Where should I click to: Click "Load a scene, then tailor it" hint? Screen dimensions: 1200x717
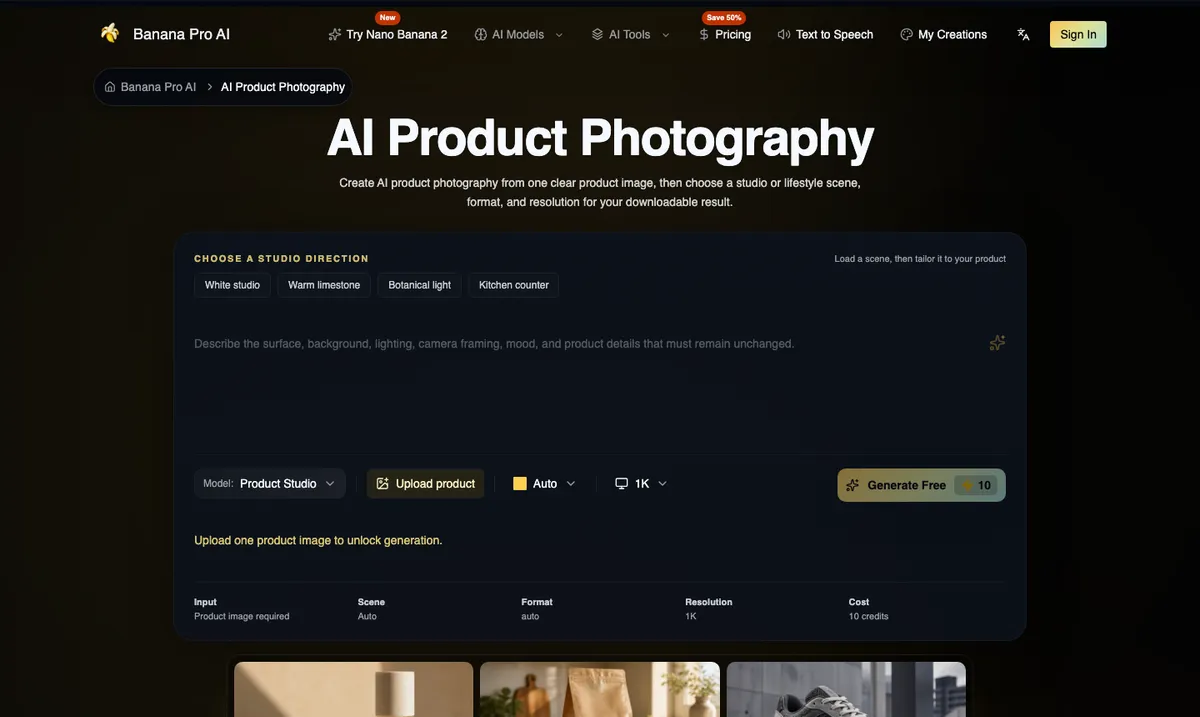point(920,259)
